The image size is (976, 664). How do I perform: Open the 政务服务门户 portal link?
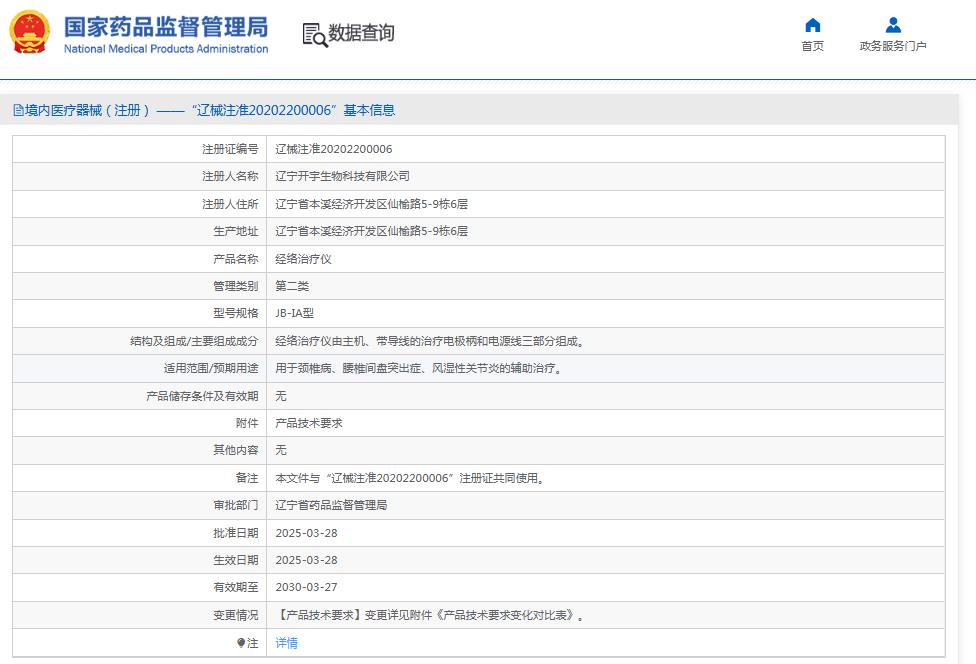point(893,47)
